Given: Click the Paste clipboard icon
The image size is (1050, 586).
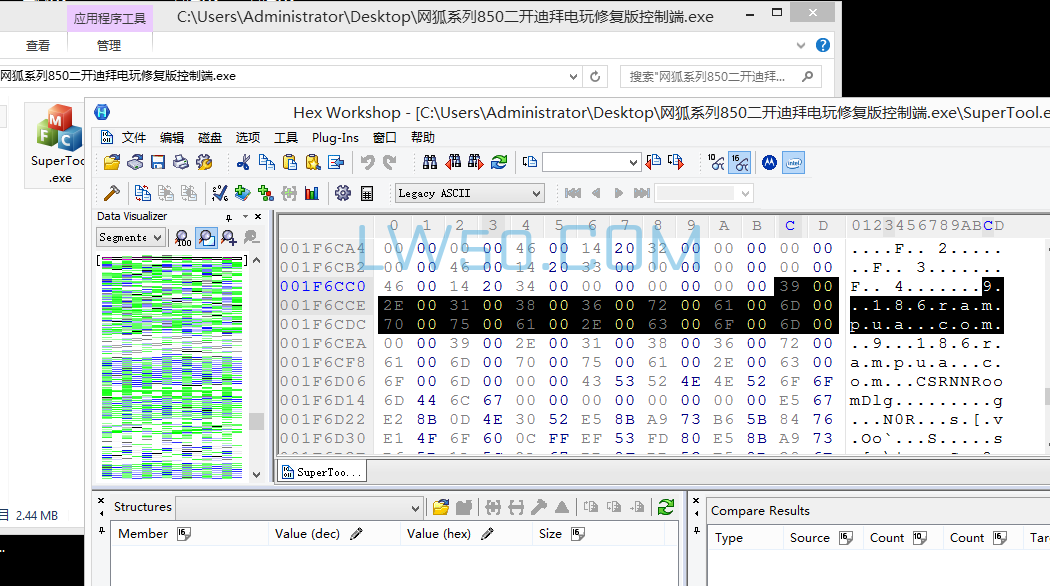Looking at the screenshot, I should coord(290,162).
